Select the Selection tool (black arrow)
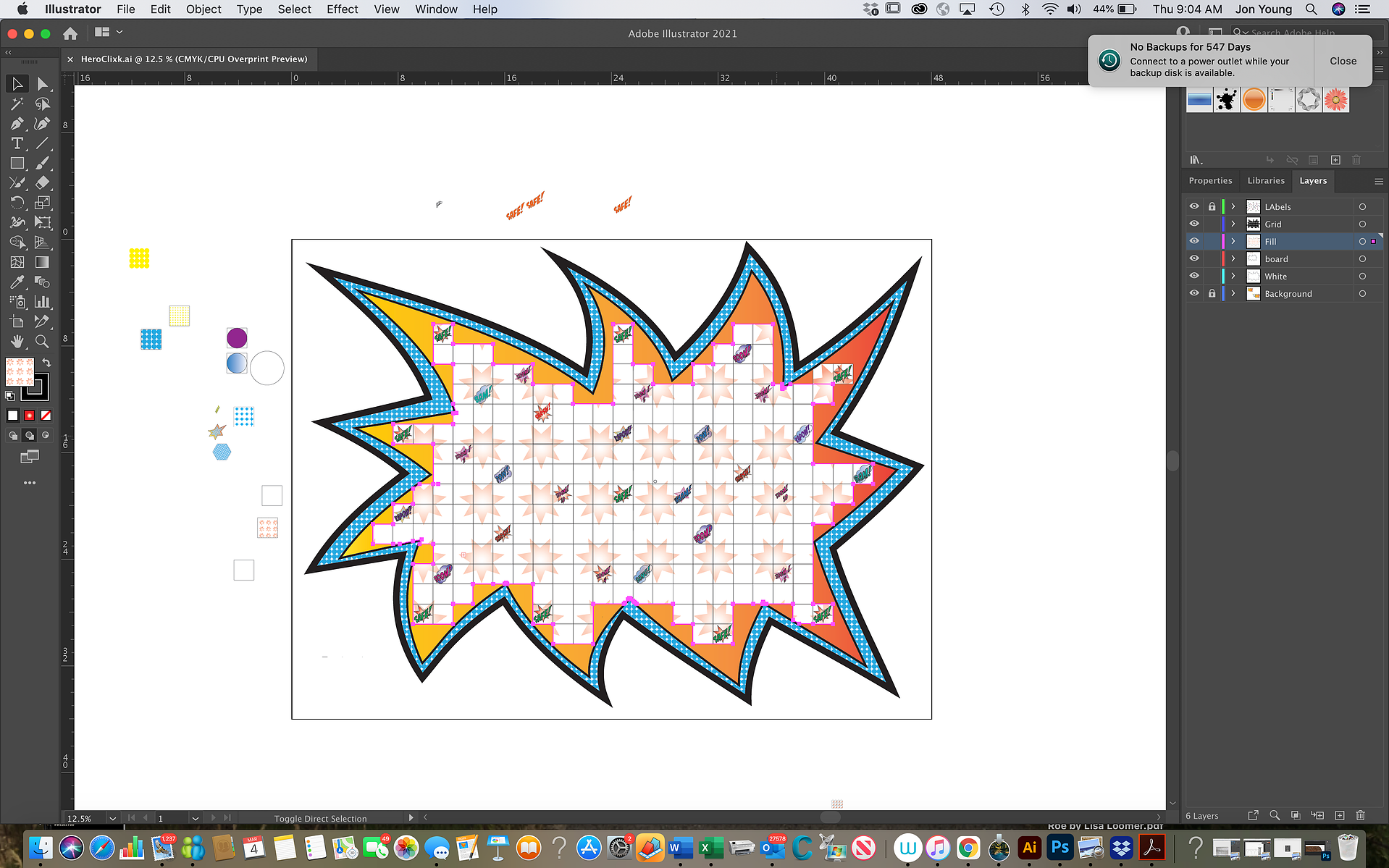Viewport: 1389px width, 868px height. pyautogui.click(x=17, y=84)
